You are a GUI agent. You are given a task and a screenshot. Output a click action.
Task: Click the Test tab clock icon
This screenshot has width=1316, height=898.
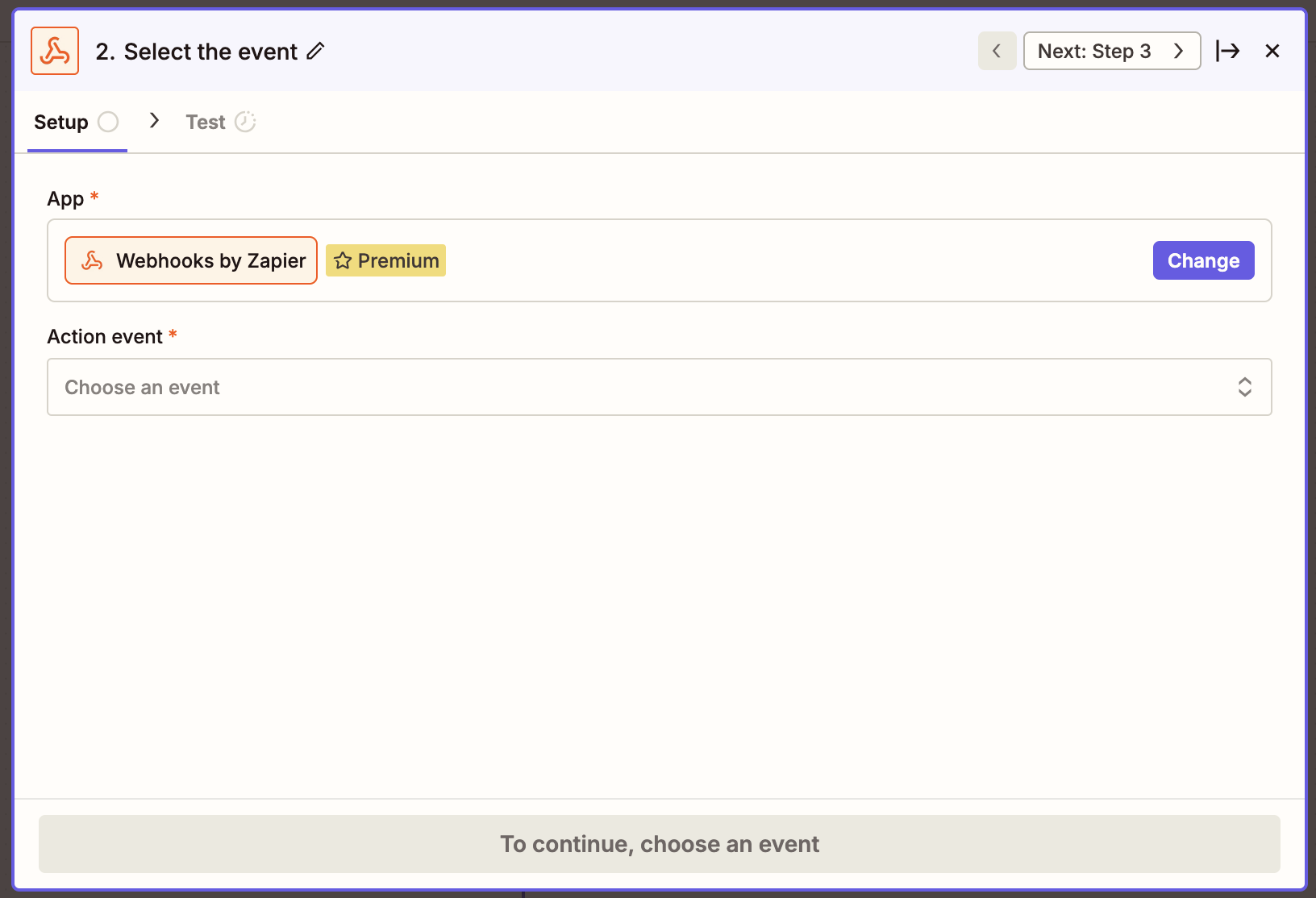click(245, 122)
